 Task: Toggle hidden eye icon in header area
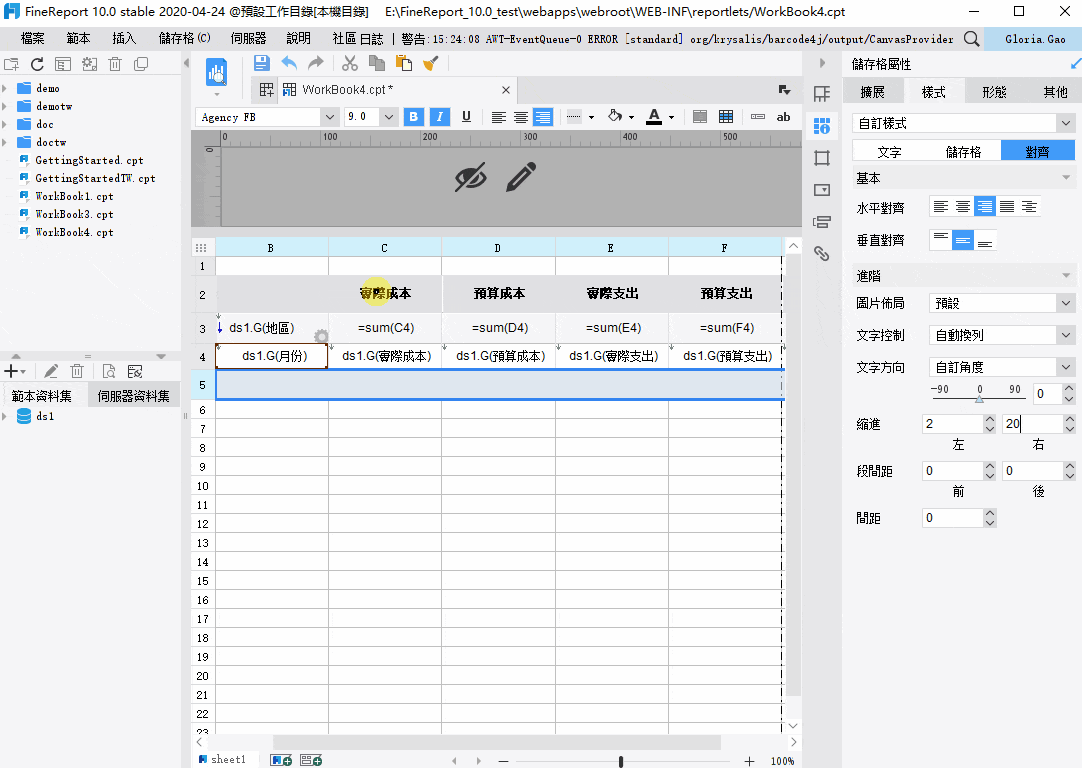coord(471,177)
